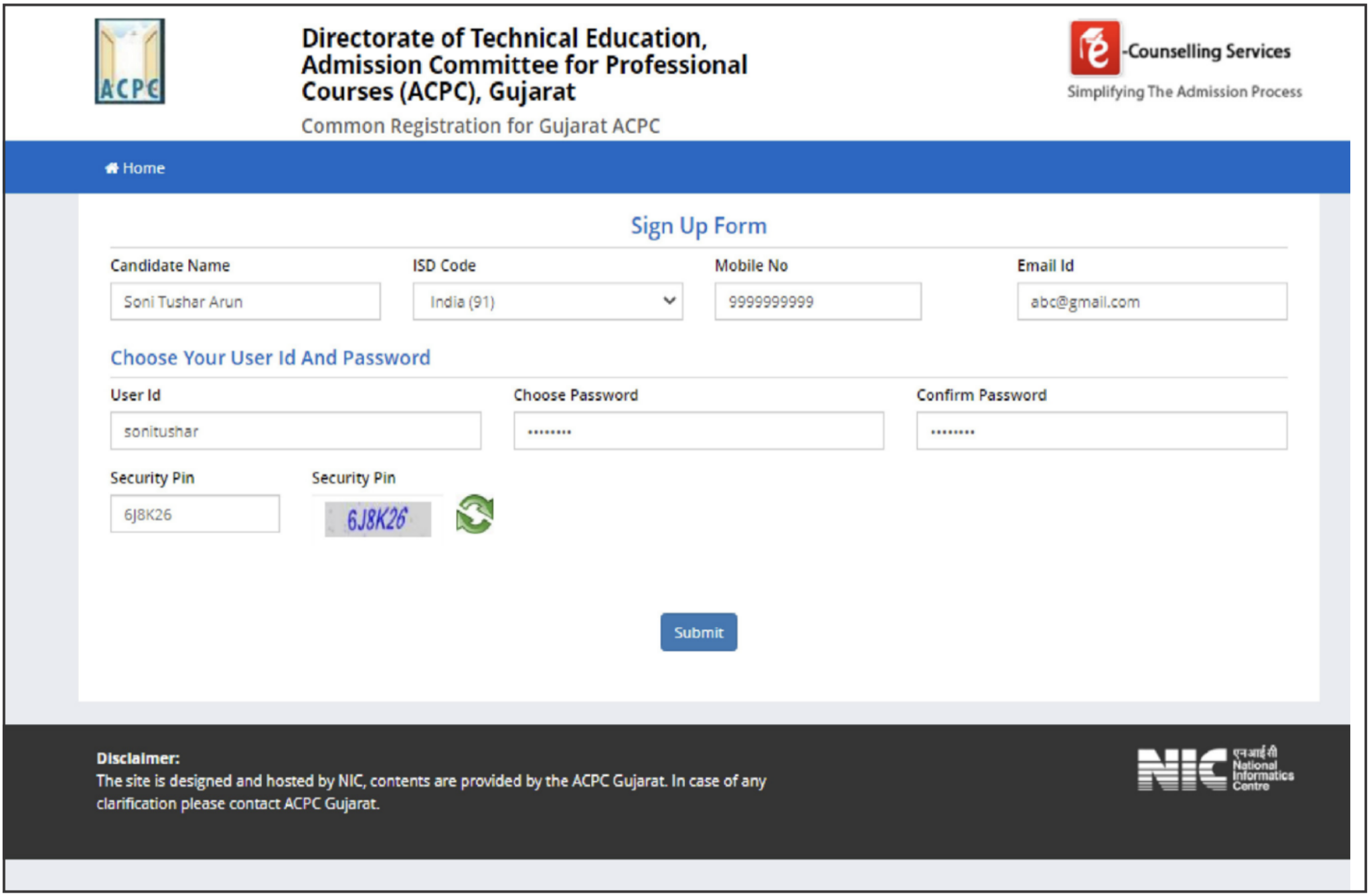Click the 6J8K26 captcha image
1371x896 pixels.
[x=378, y=519]
